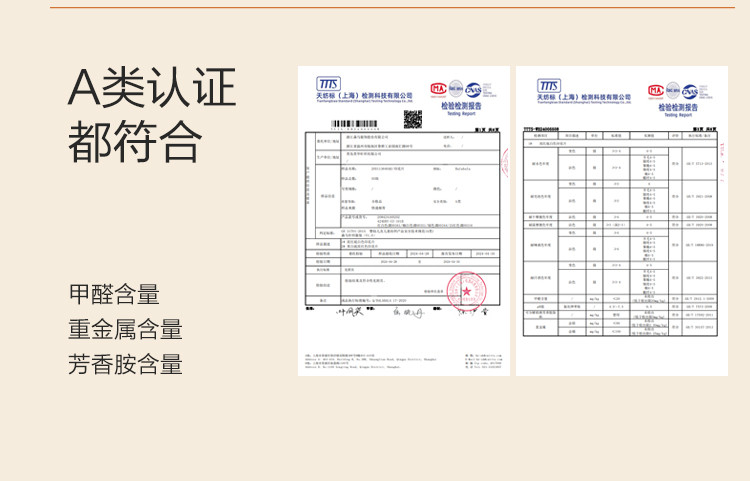Click the "都符合" heading text

134,141
